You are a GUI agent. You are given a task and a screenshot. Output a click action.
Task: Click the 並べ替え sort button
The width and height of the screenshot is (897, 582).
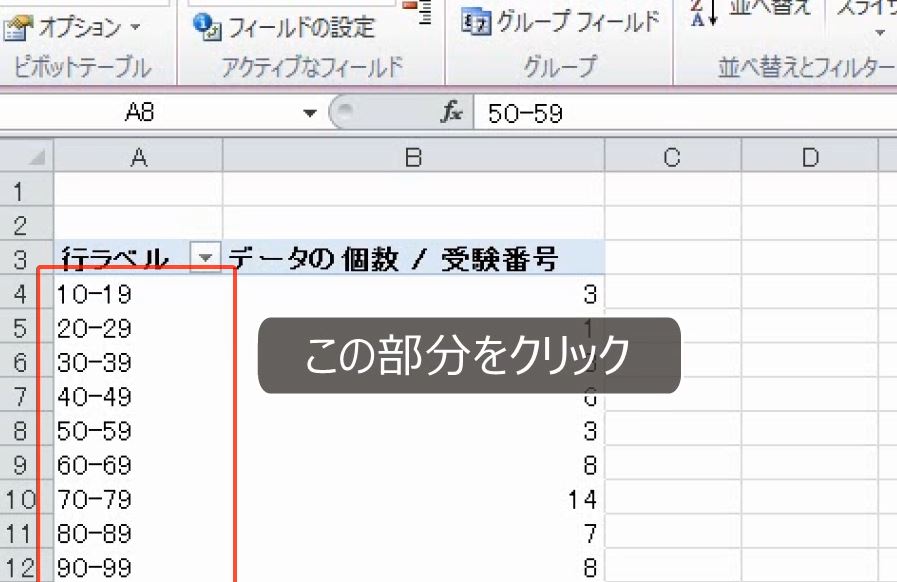click(770, 8)
